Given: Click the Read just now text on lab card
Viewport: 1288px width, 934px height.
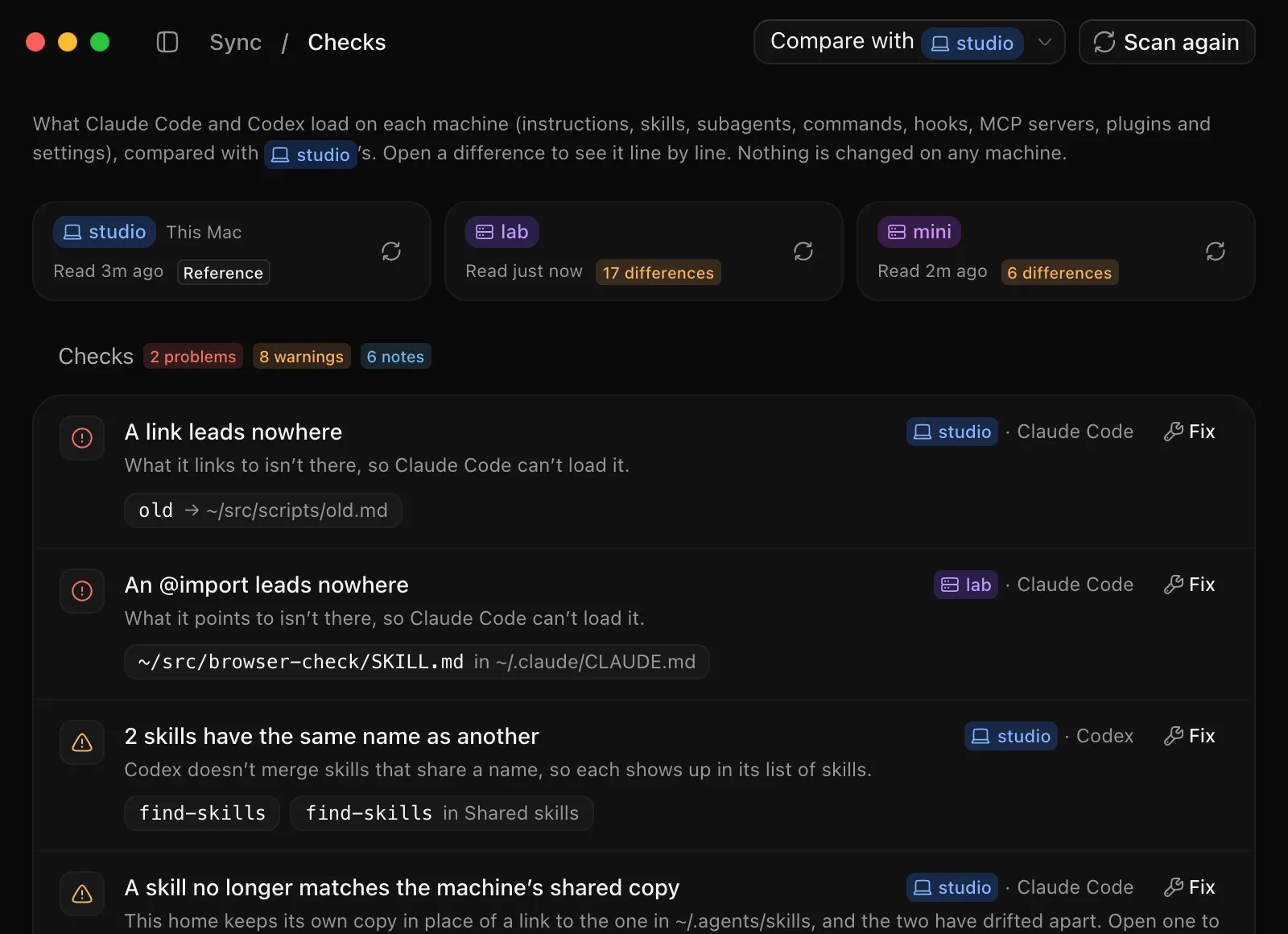Looking at the screenshot, I should point(524,271).
